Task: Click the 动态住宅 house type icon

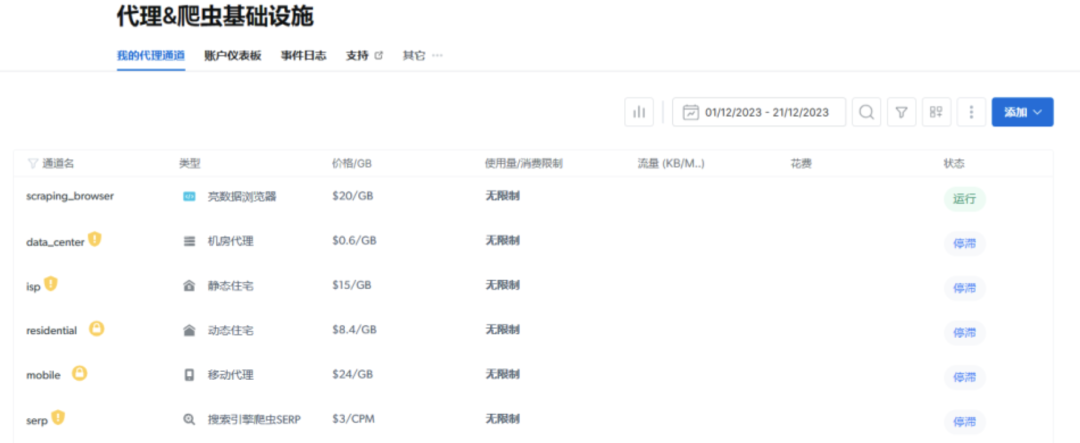Action: 189,331
